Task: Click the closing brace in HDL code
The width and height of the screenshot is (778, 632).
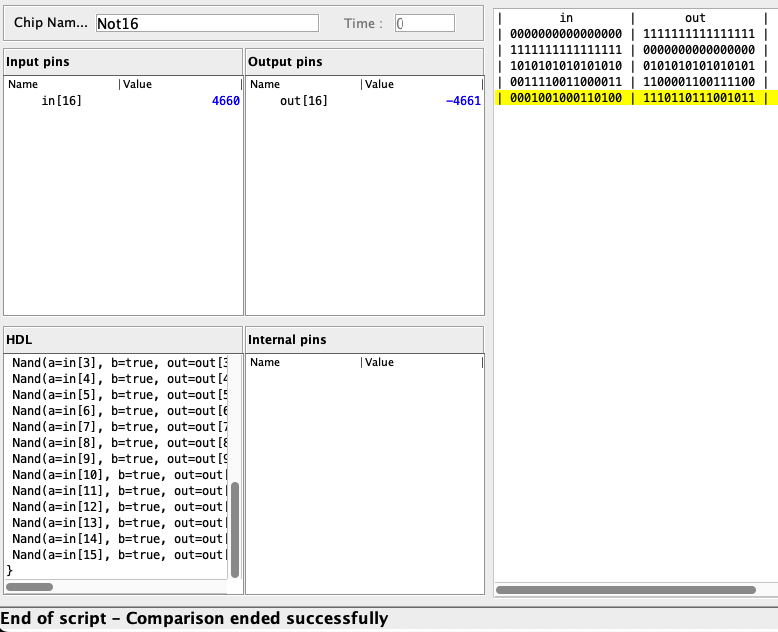Action: [9, 570]
